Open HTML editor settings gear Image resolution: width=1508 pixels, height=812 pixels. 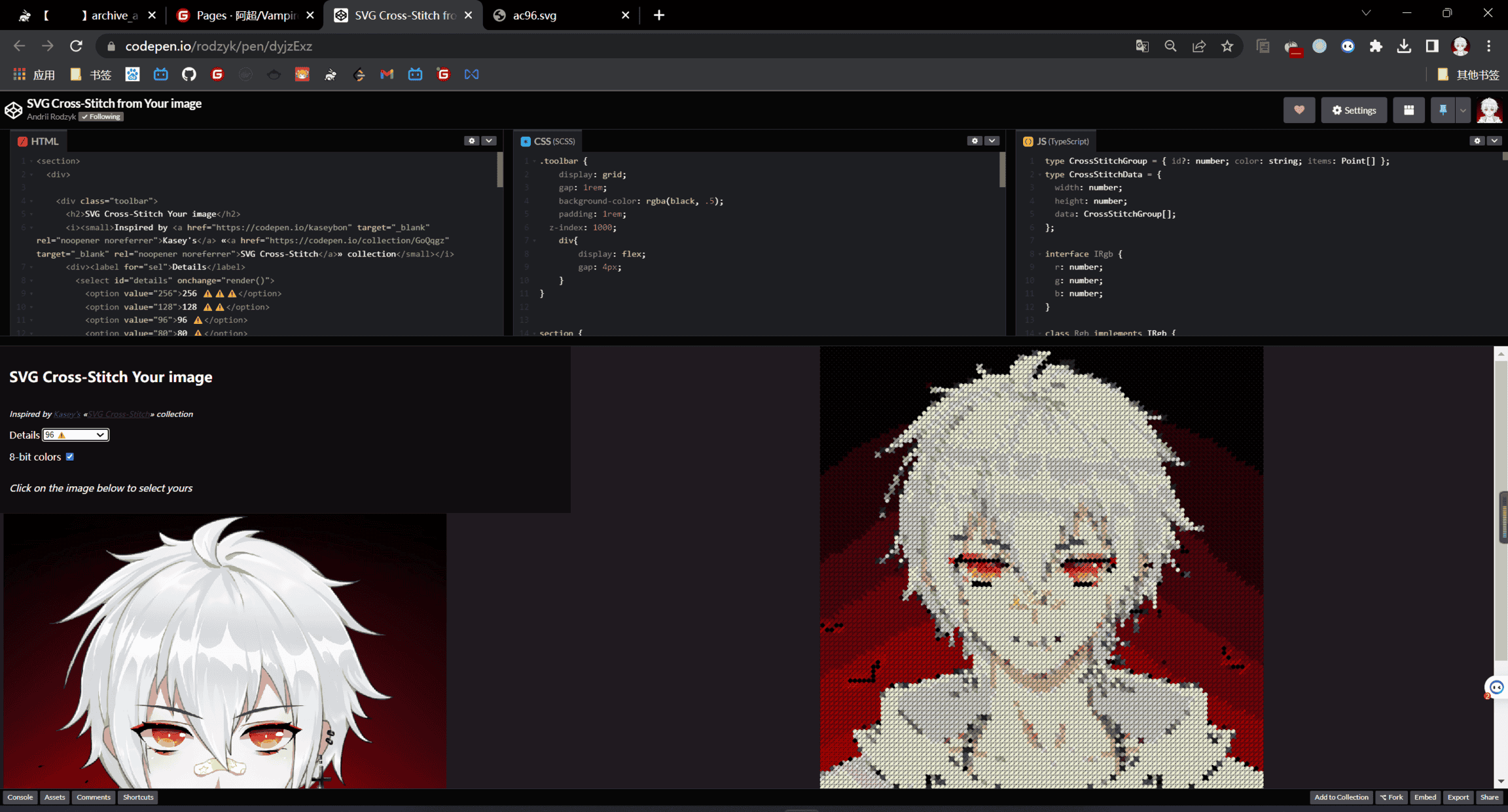pyautogui.click(x=471, y=141)
